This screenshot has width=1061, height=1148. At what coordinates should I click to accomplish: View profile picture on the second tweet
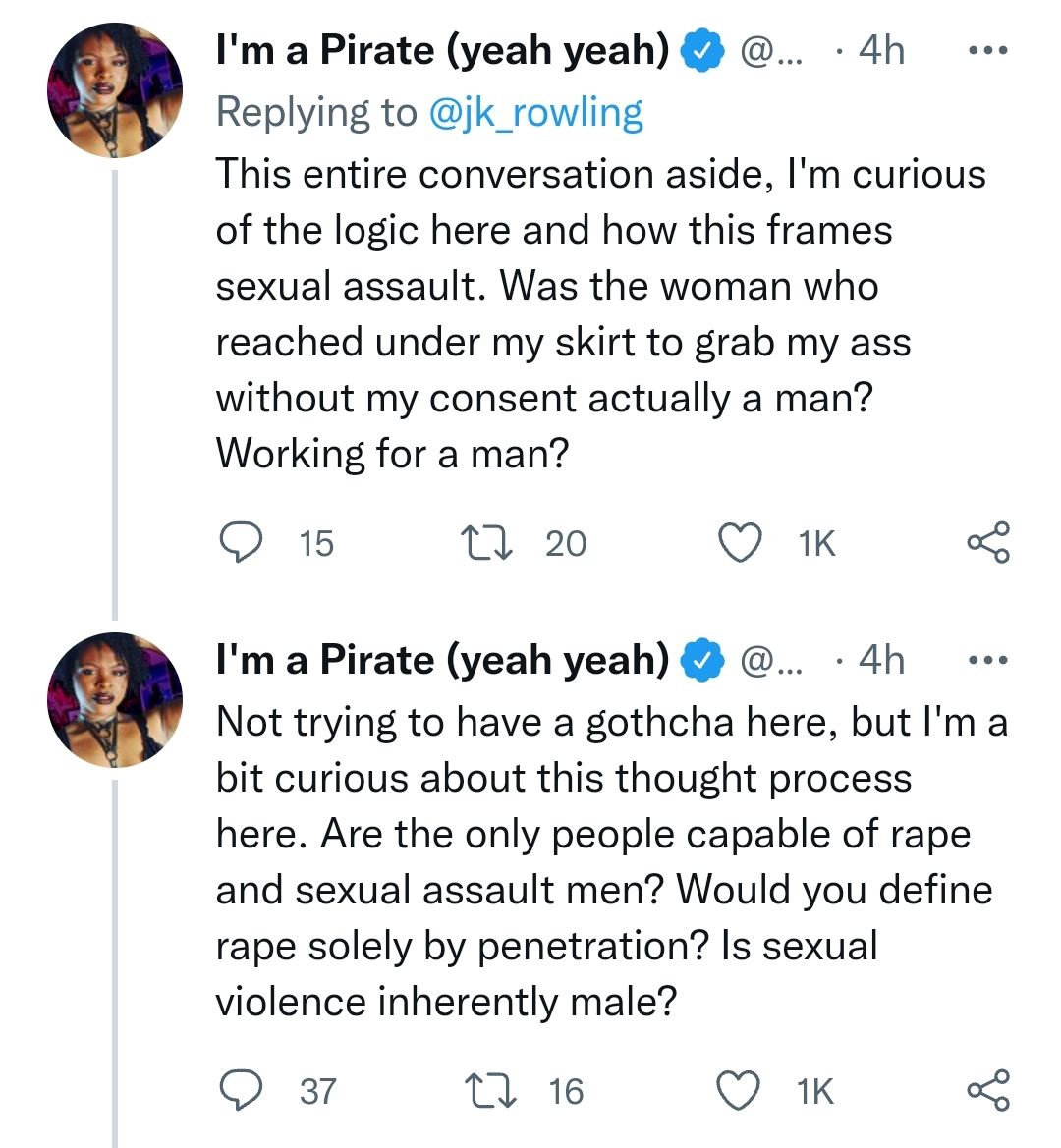pyautogui.click(x=115, y=700)
